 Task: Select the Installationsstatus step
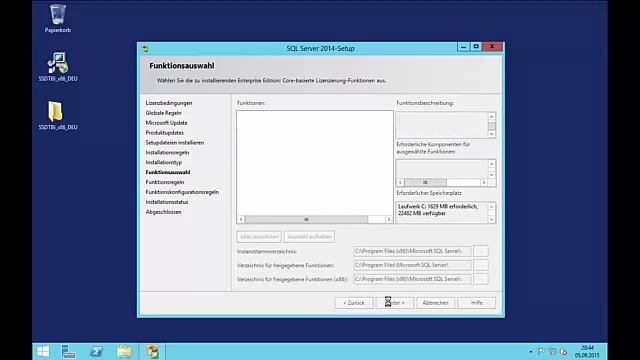[167, 202]
